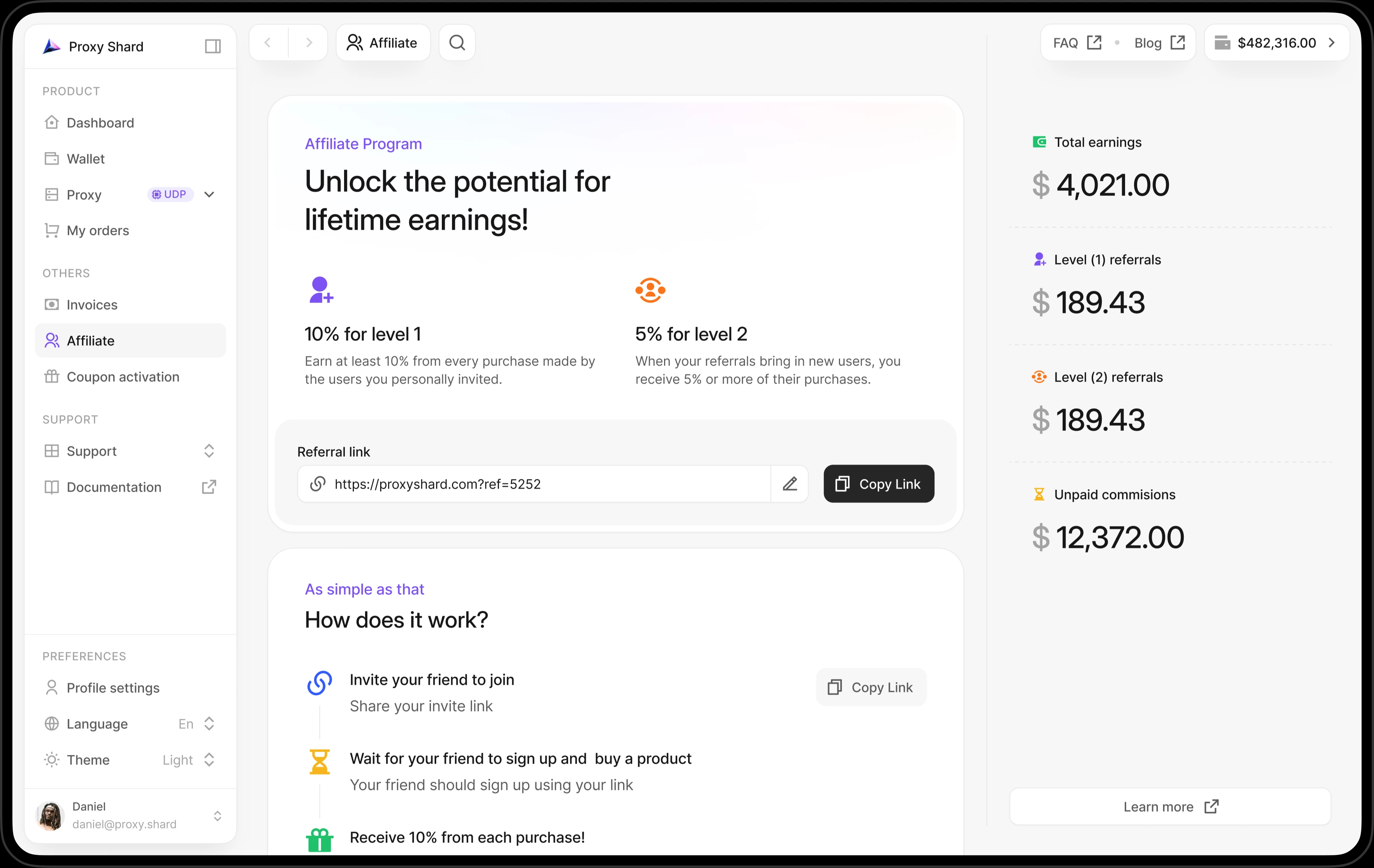Click the $ 12,372.00 unpaid value

pos(1108,537)
